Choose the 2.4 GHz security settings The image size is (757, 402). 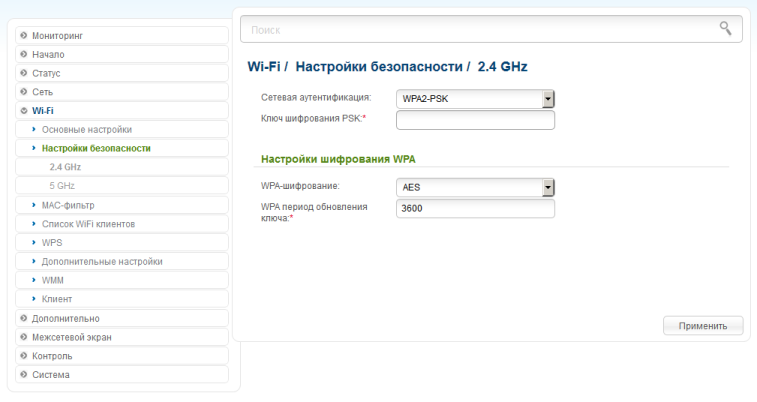[x=122, y=167]
